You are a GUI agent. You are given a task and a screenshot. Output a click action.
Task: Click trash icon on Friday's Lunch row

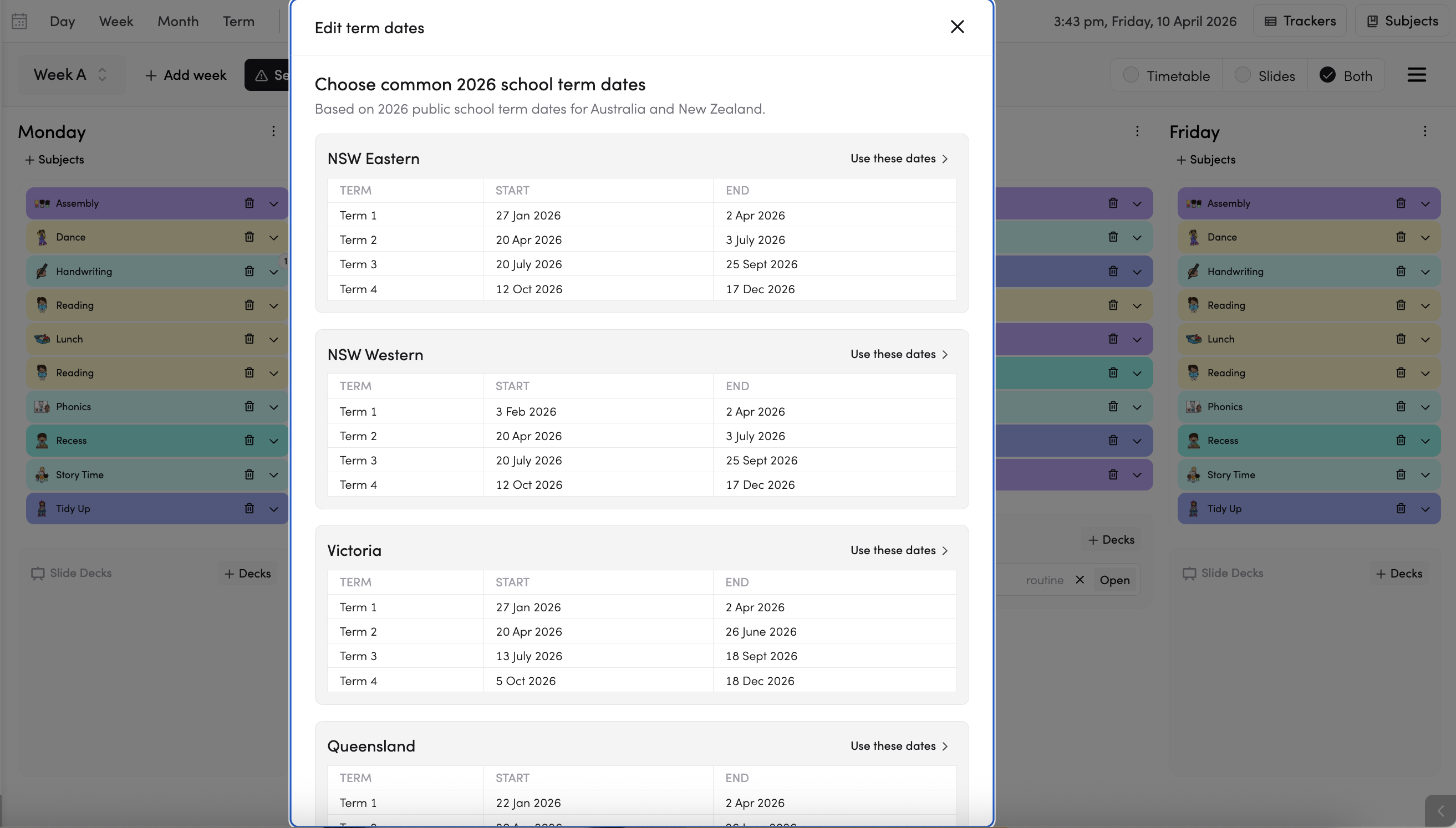coord(1401,339)
